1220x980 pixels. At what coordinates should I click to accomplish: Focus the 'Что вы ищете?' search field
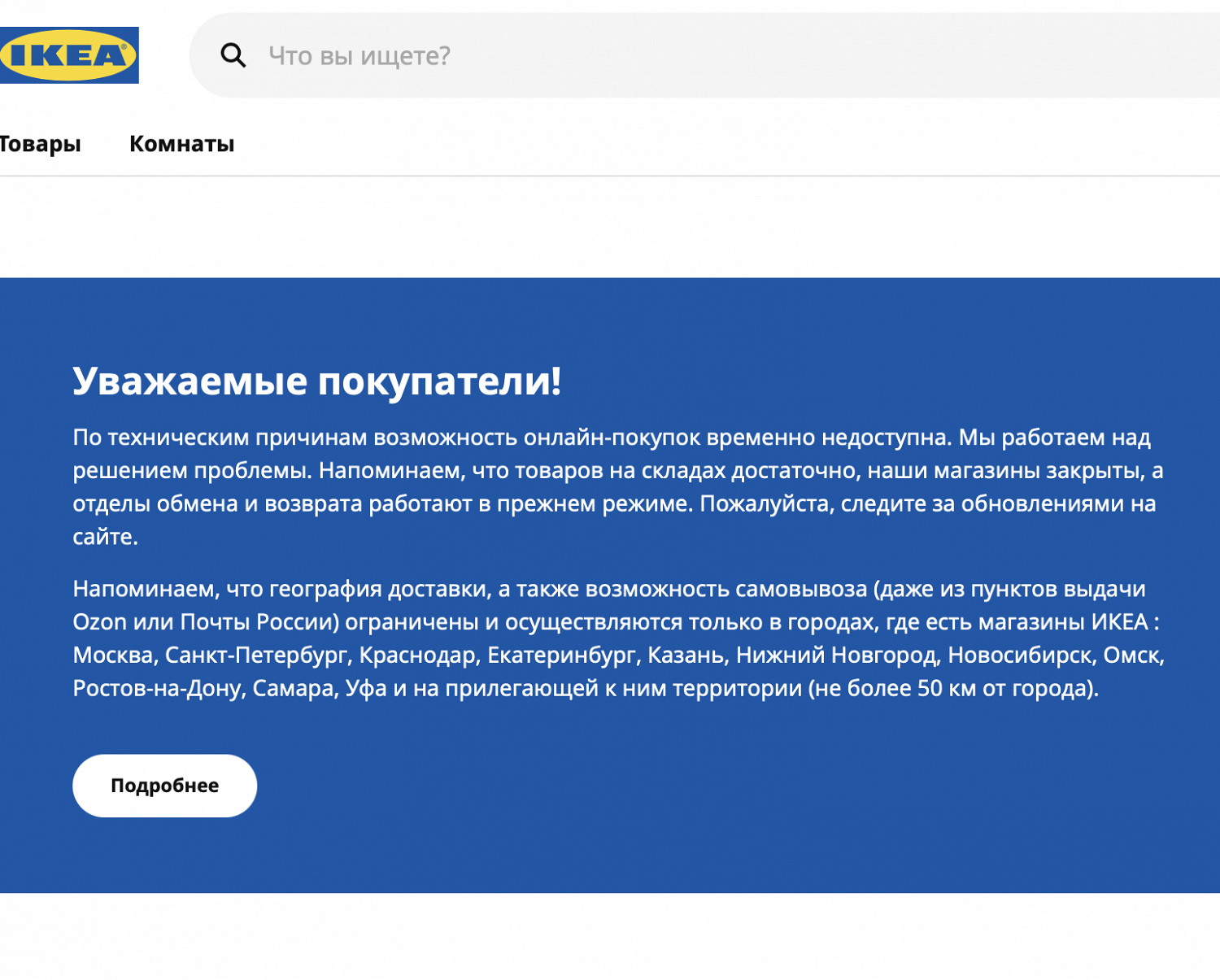tap(704, 55)
